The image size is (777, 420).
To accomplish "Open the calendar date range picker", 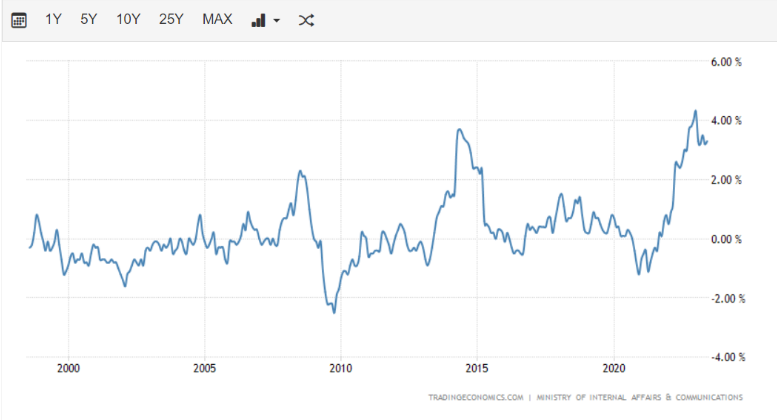I will point(18,20).
